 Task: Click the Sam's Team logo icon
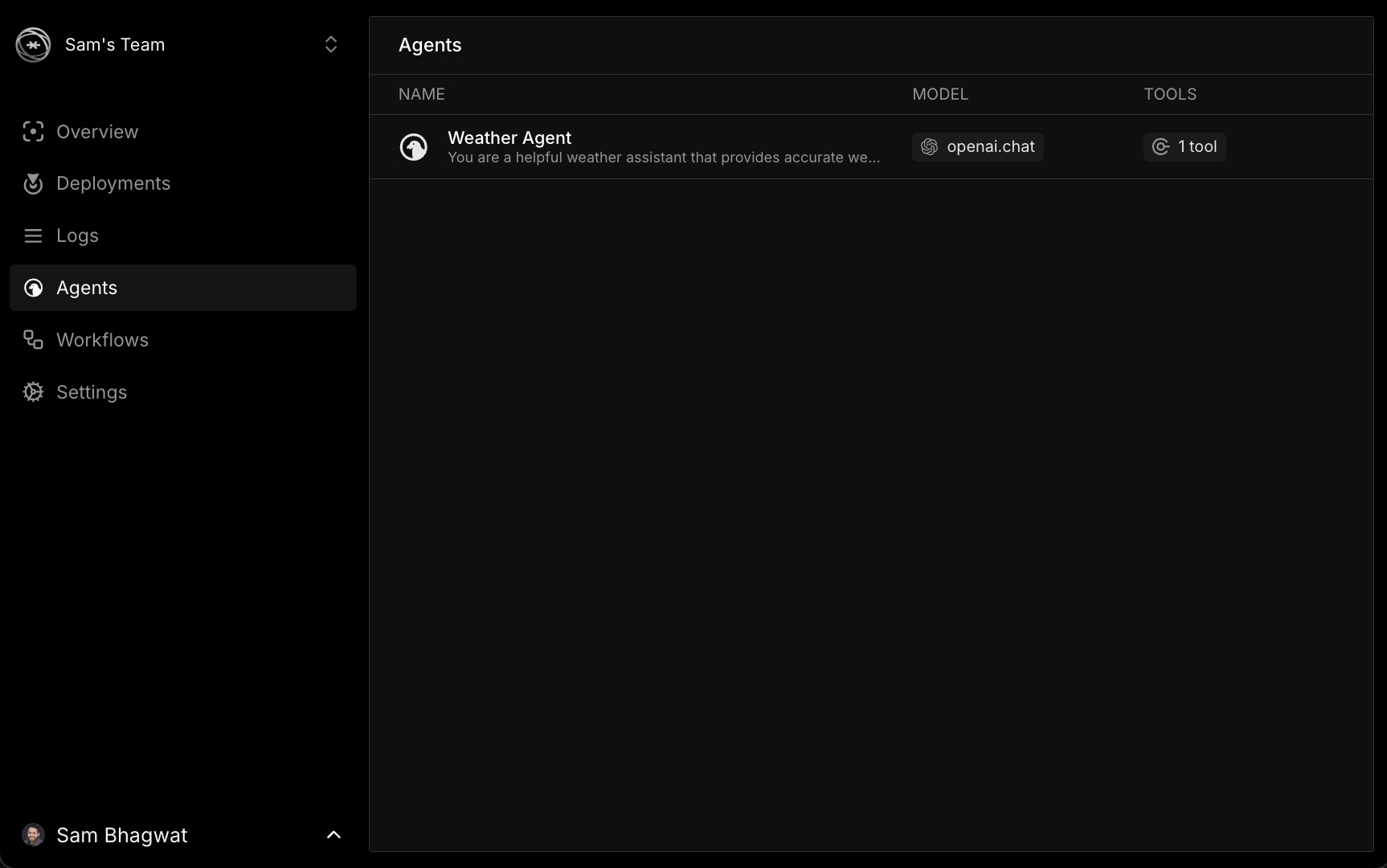pos(33,45)
